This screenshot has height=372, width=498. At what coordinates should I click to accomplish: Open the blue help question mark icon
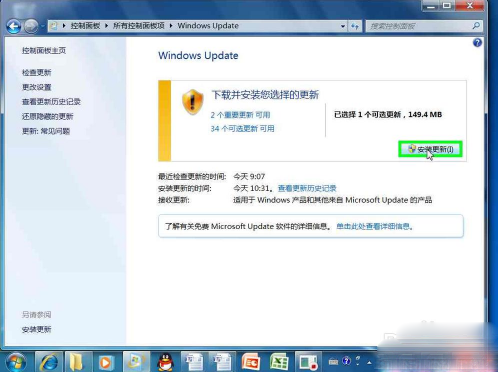coord(477,43)
